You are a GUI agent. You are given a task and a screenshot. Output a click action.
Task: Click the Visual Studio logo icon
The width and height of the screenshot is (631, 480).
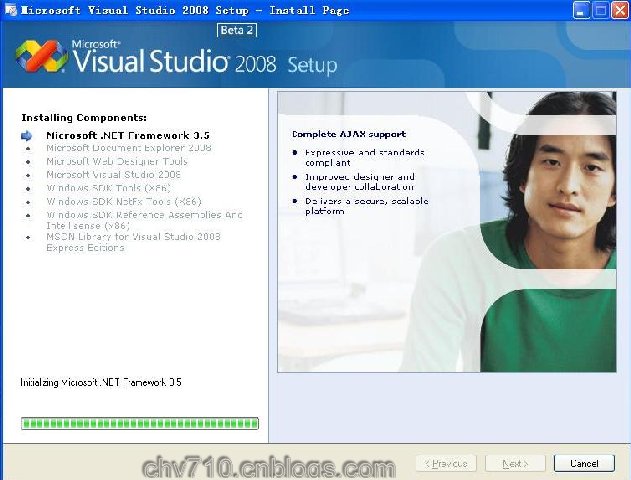click(x=41, y=56)
